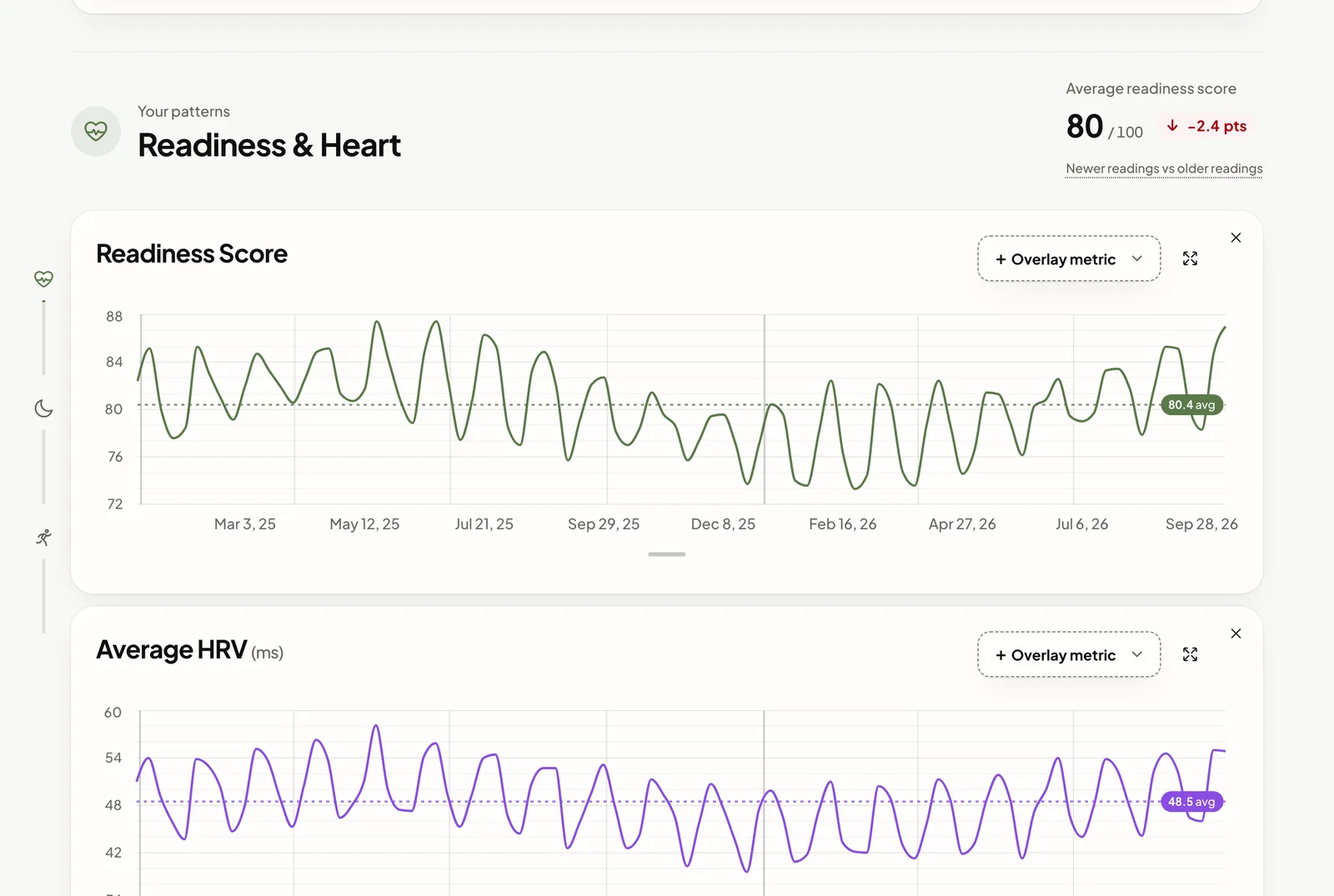Click the Jul 21, 25 date axis label

[x=484, y=524]
